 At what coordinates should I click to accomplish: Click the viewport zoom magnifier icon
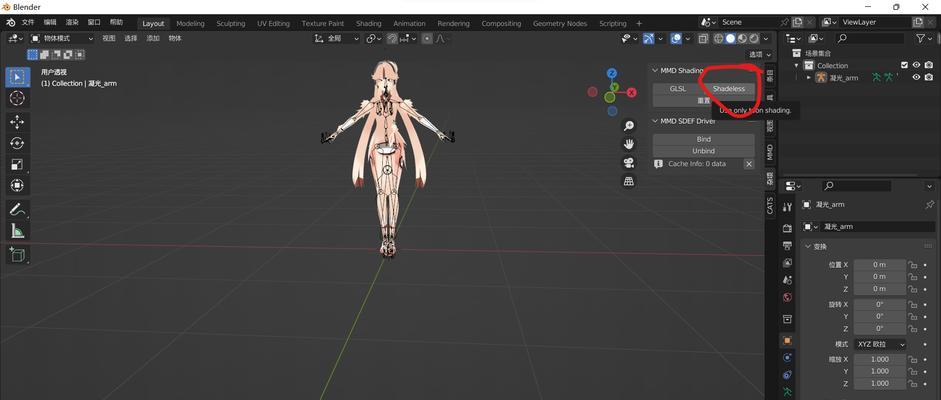[628, 126]
